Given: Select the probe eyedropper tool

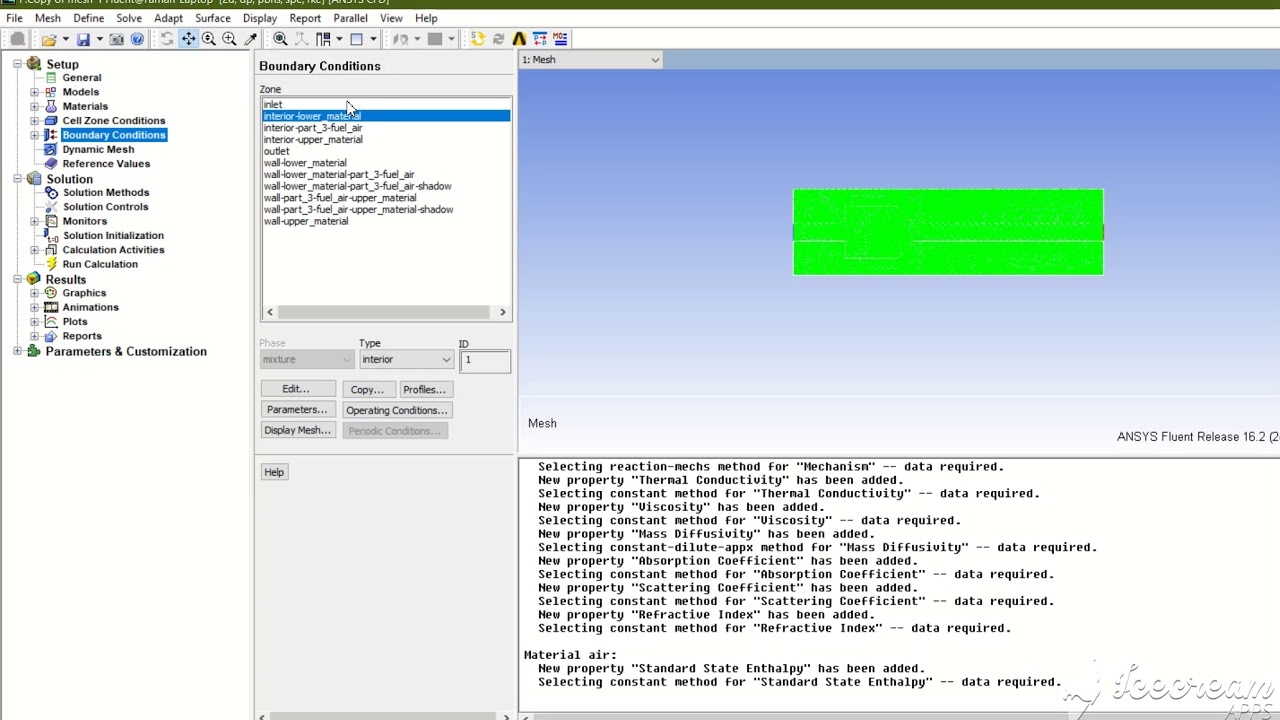Looking at the screenshot, I should point(250,39).
